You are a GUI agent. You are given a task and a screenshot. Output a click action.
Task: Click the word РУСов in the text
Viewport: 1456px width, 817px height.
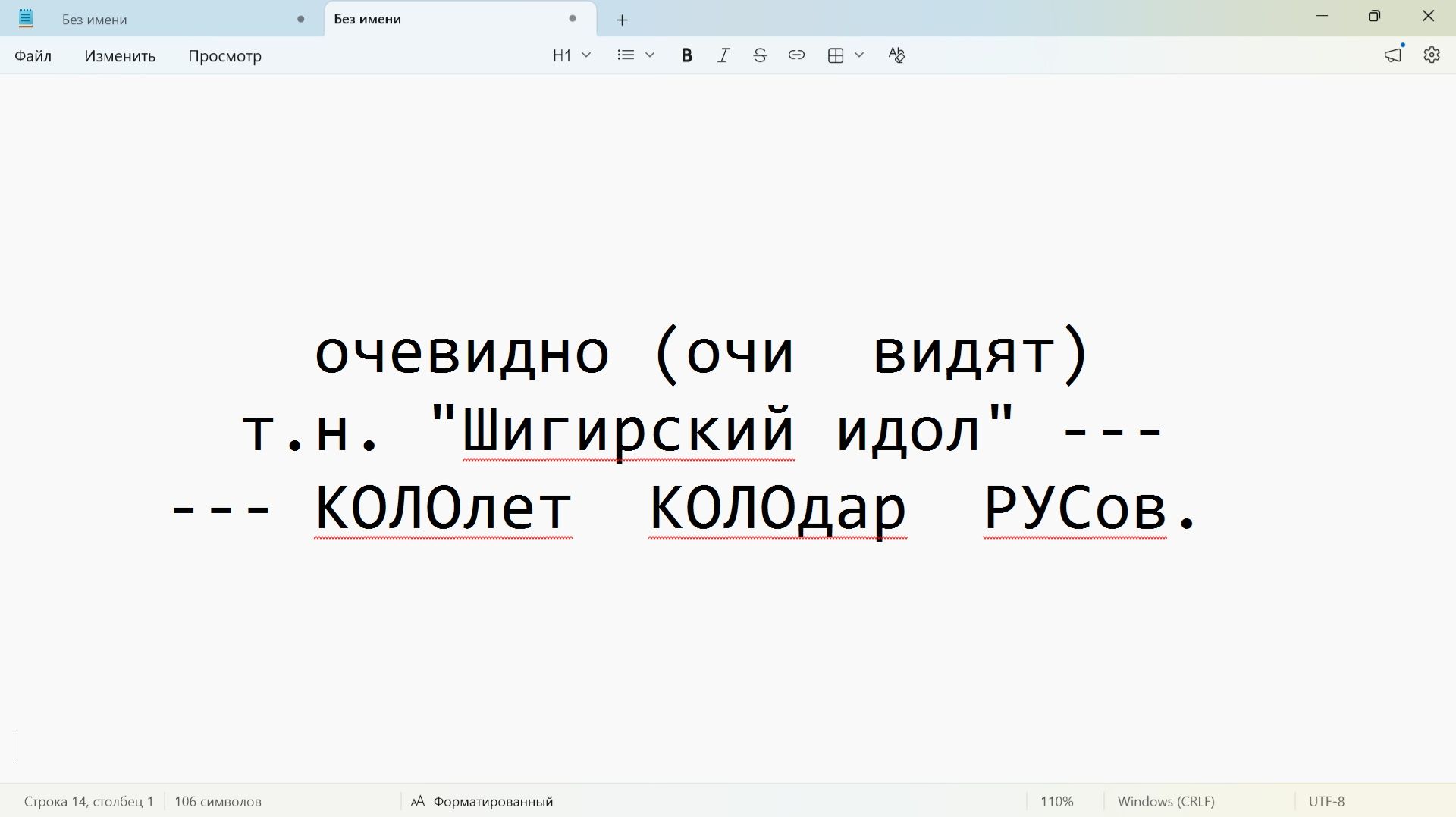[1075, 508]
